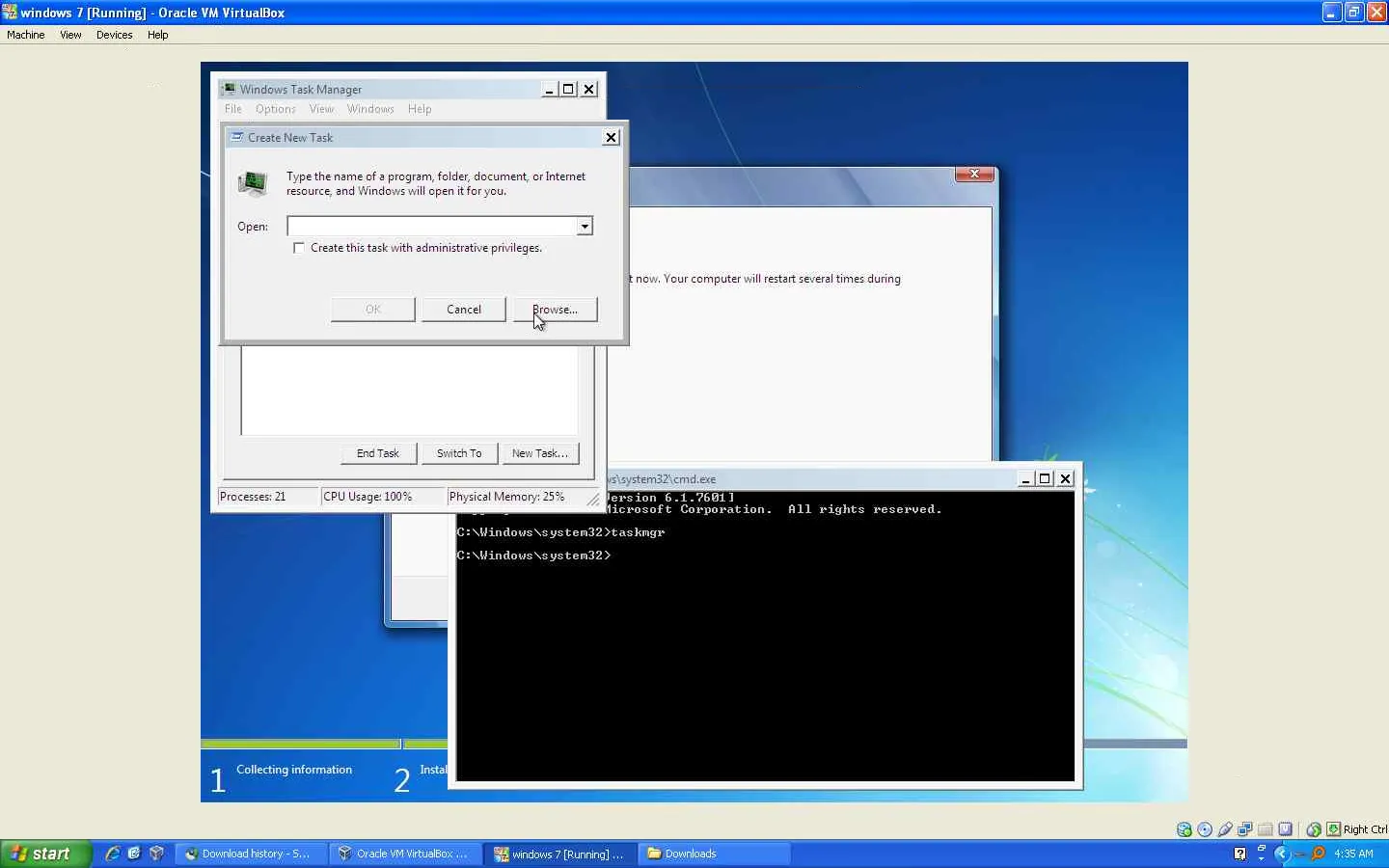
Task: Maximize the Windows Task Manager window
Action: (568, 89)
